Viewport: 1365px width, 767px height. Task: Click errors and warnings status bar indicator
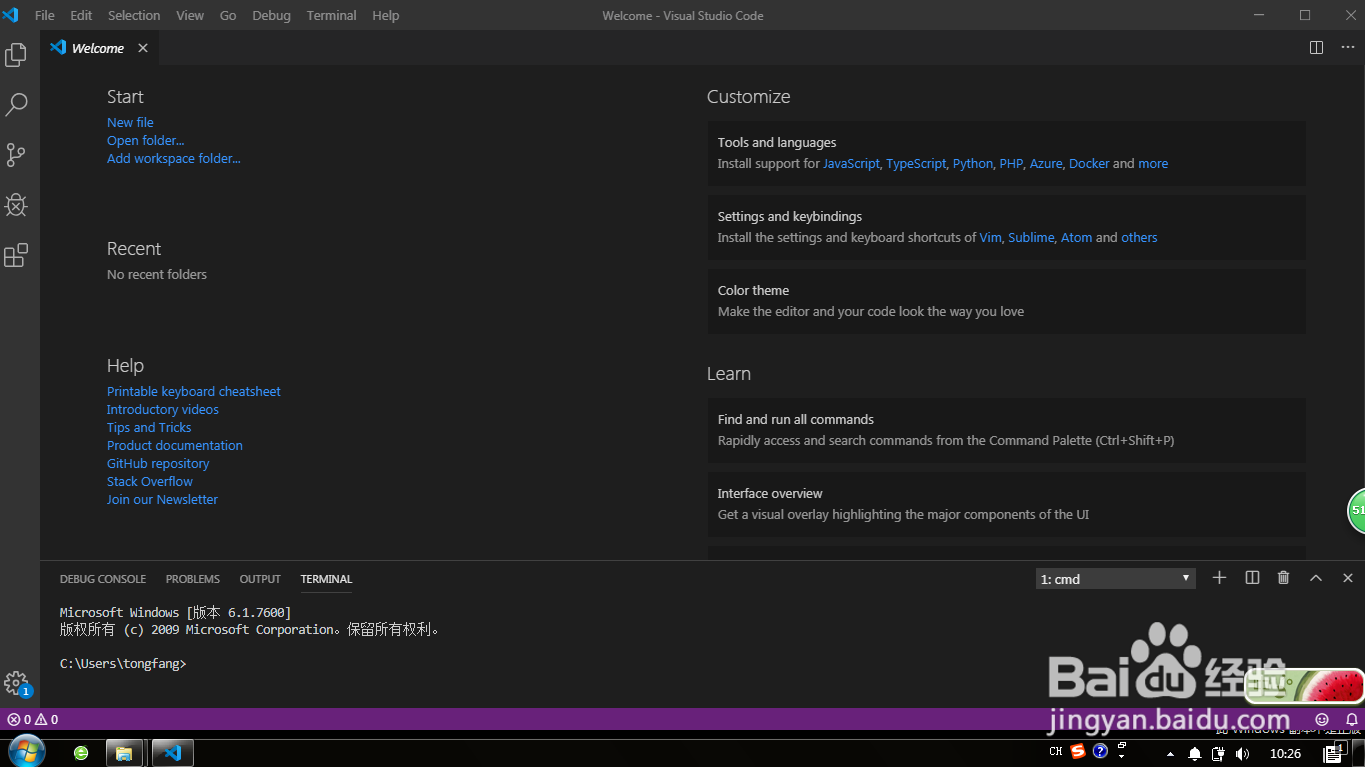pyautogui.click(x=33, y=719)
